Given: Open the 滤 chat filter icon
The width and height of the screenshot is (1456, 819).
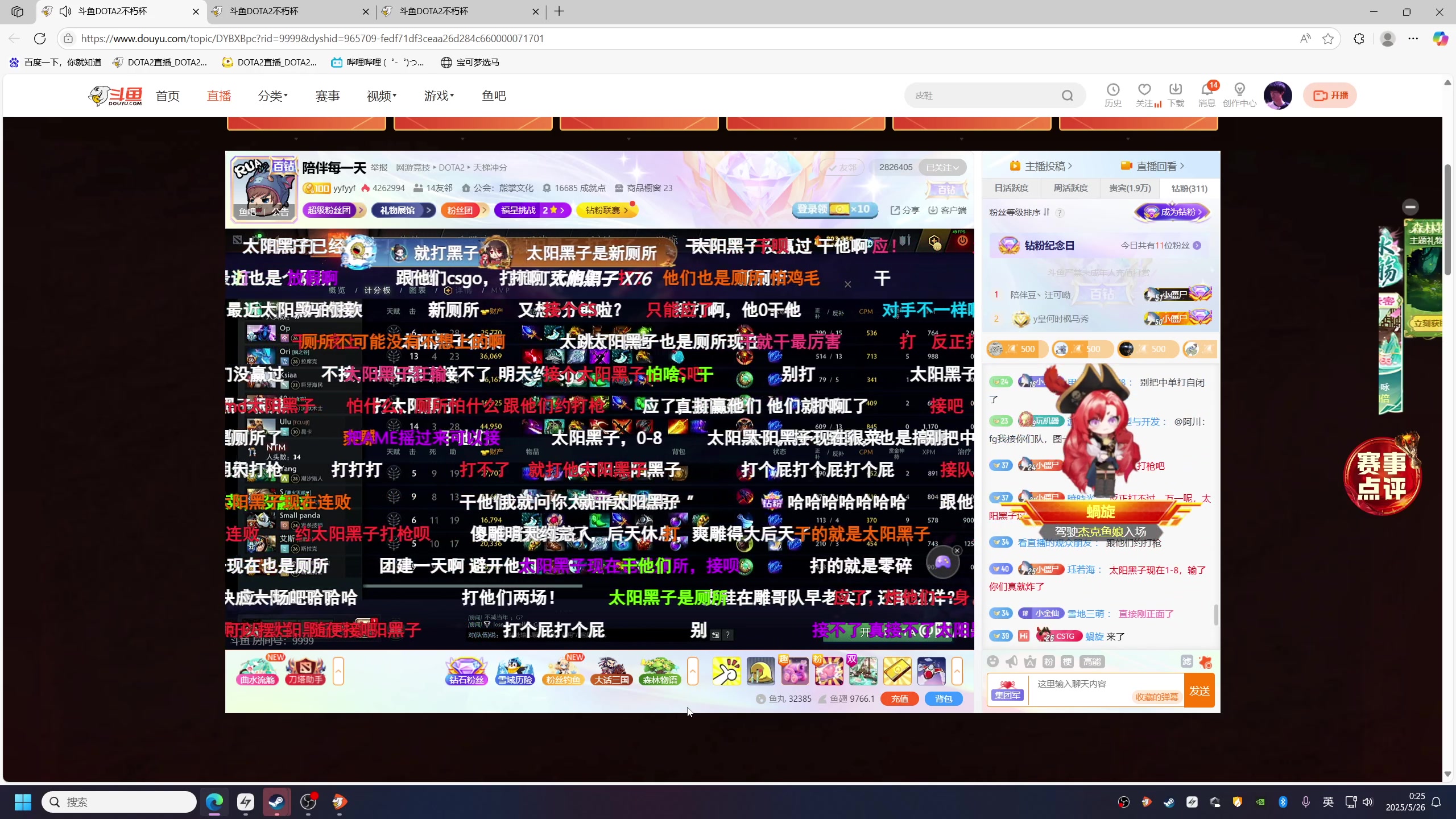Looking at the screenshot, I should [x=1186, y=661].
